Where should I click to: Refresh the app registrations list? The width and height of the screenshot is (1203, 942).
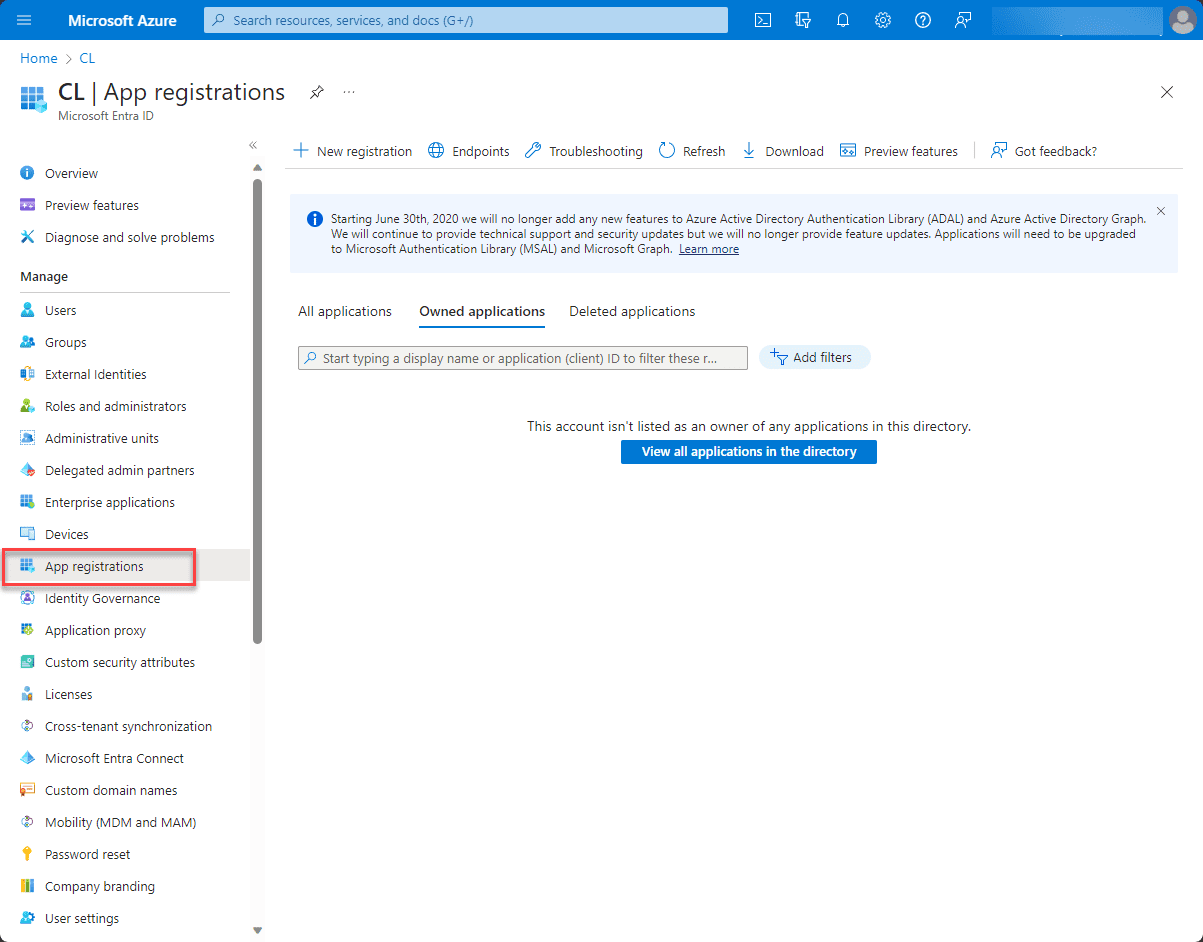692,151
